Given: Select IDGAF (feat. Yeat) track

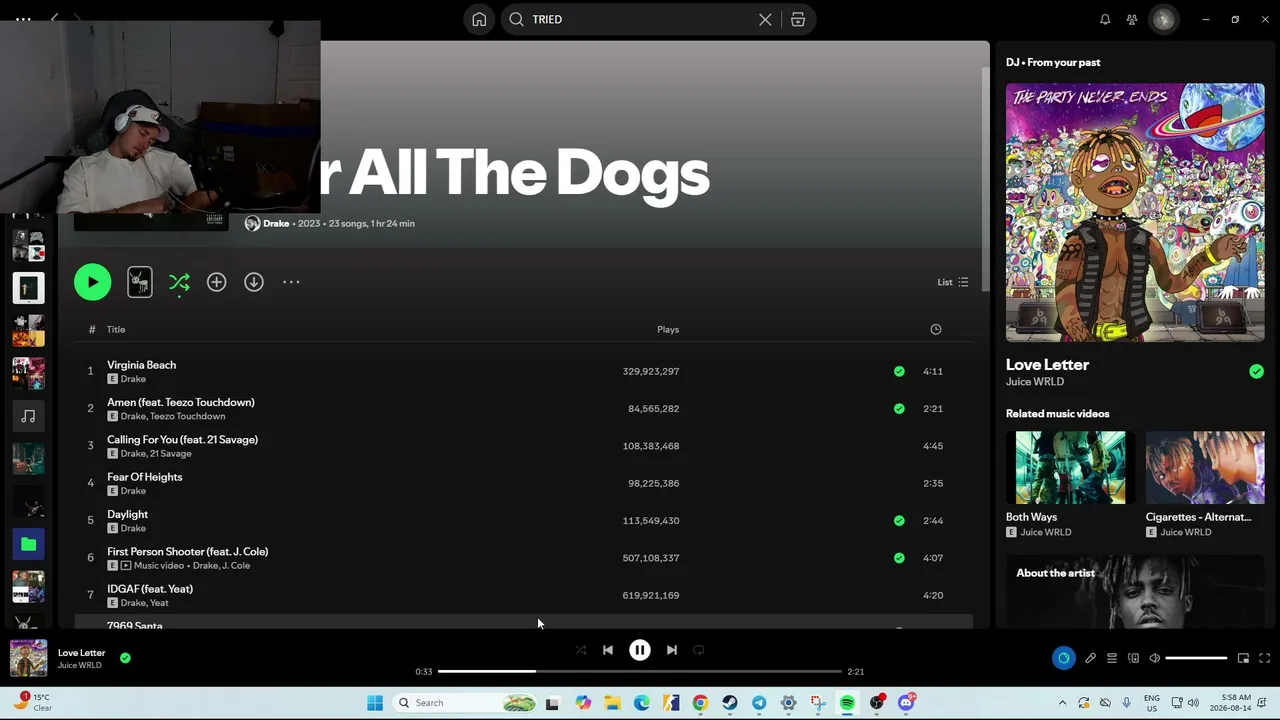Looking at the screenshot, I should (x=523, y=595).
